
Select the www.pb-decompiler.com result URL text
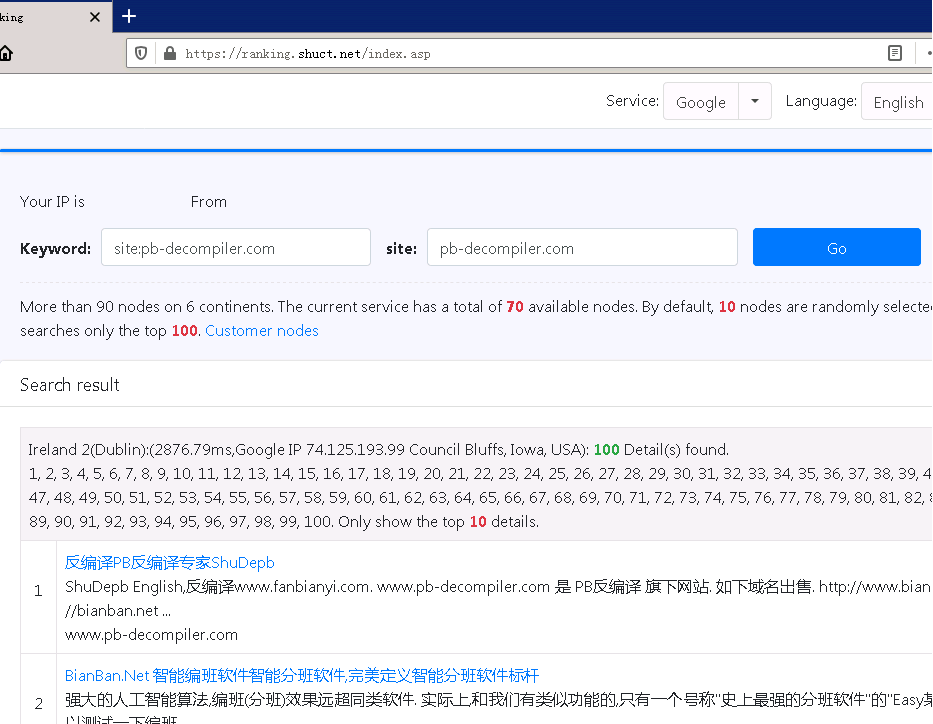(x=151, y=635)
